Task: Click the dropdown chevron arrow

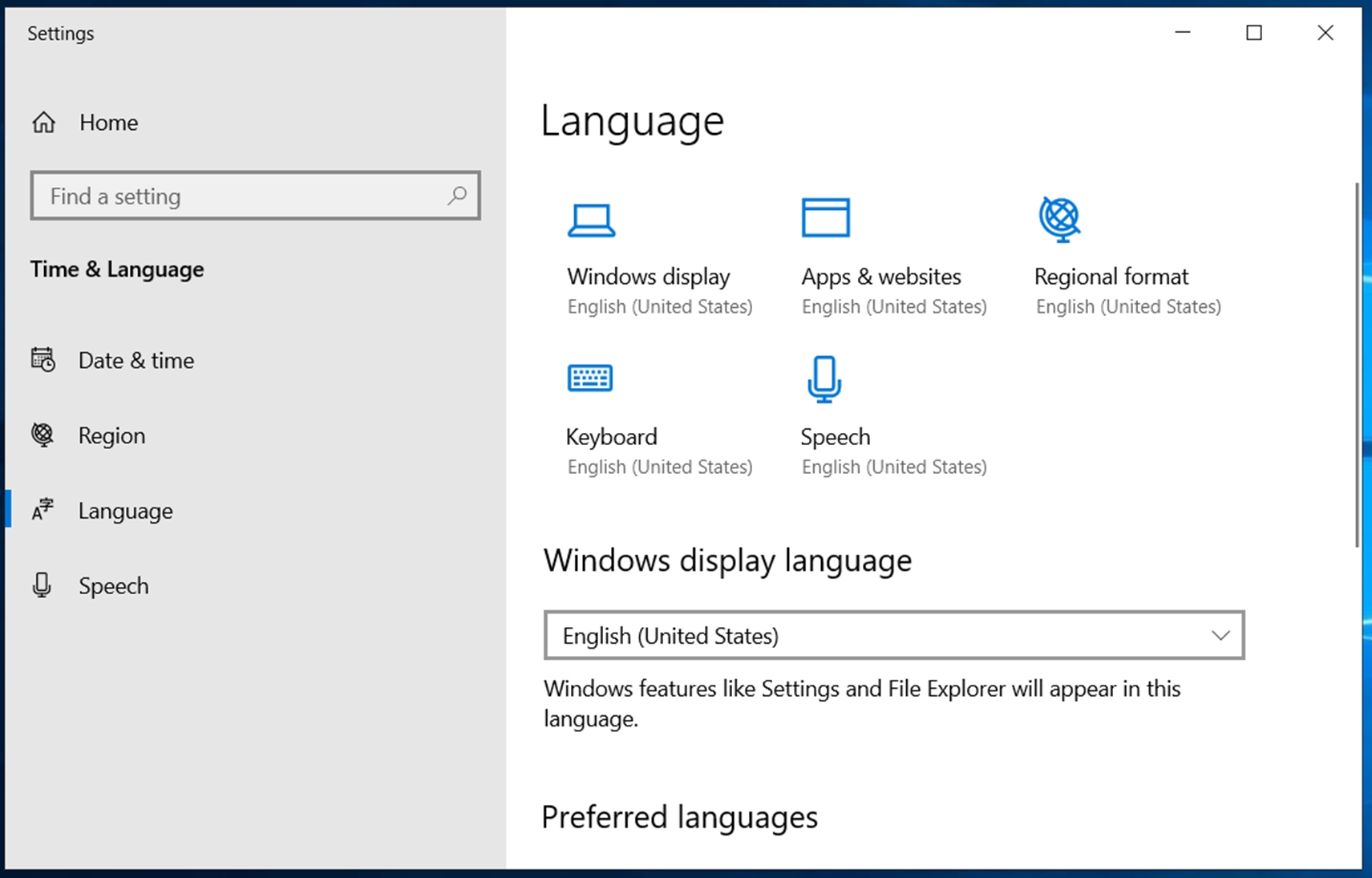Action: tap(1220, 636)
